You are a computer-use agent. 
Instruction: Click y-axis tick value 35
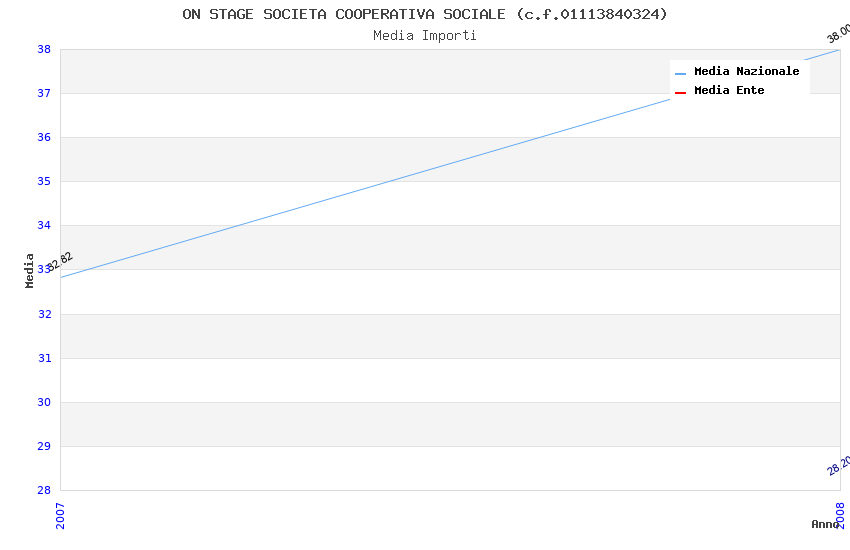pyautogui.click(x=44, y=181)
